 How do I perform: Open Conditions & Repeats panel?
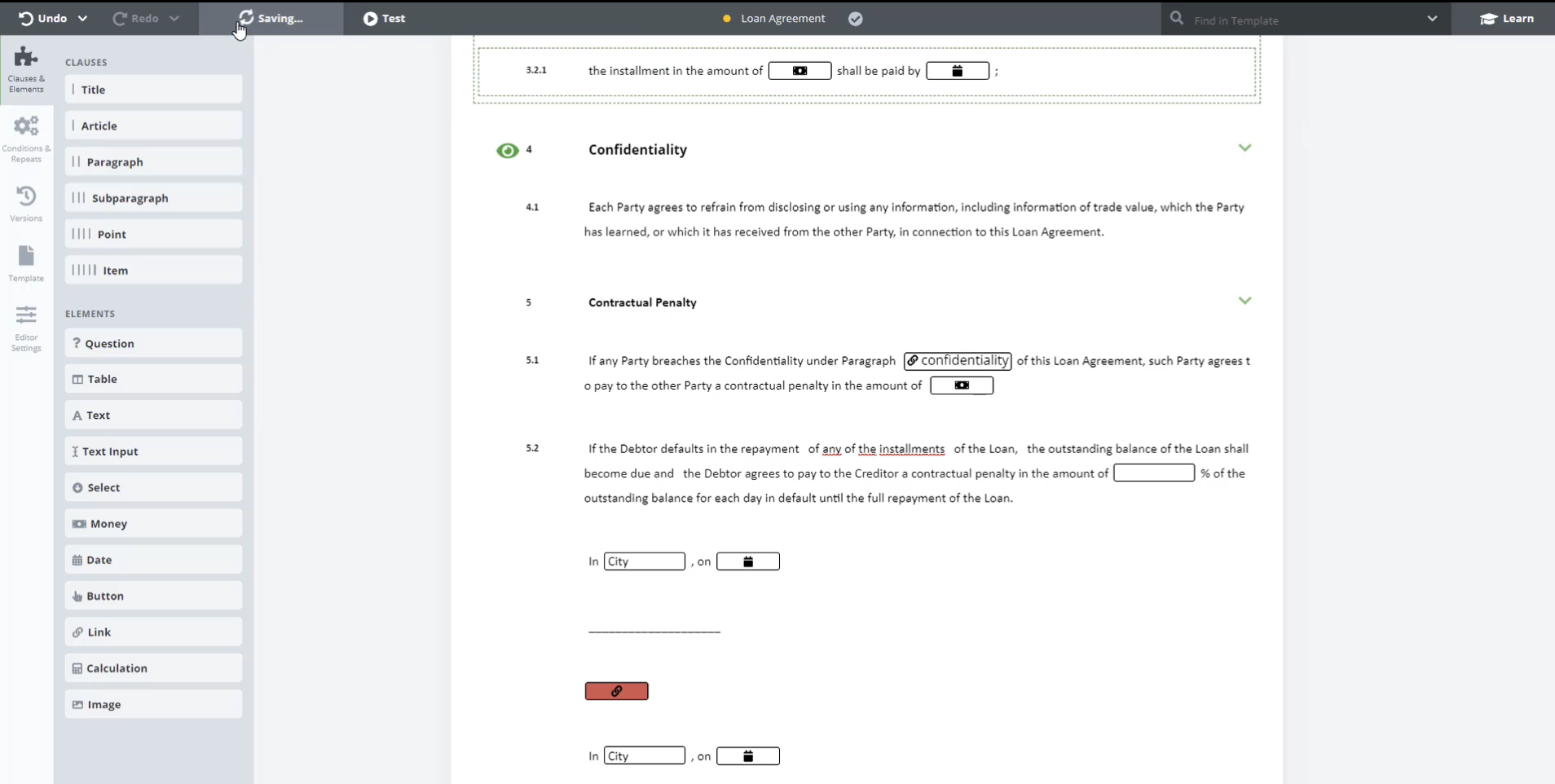[26, 139]
